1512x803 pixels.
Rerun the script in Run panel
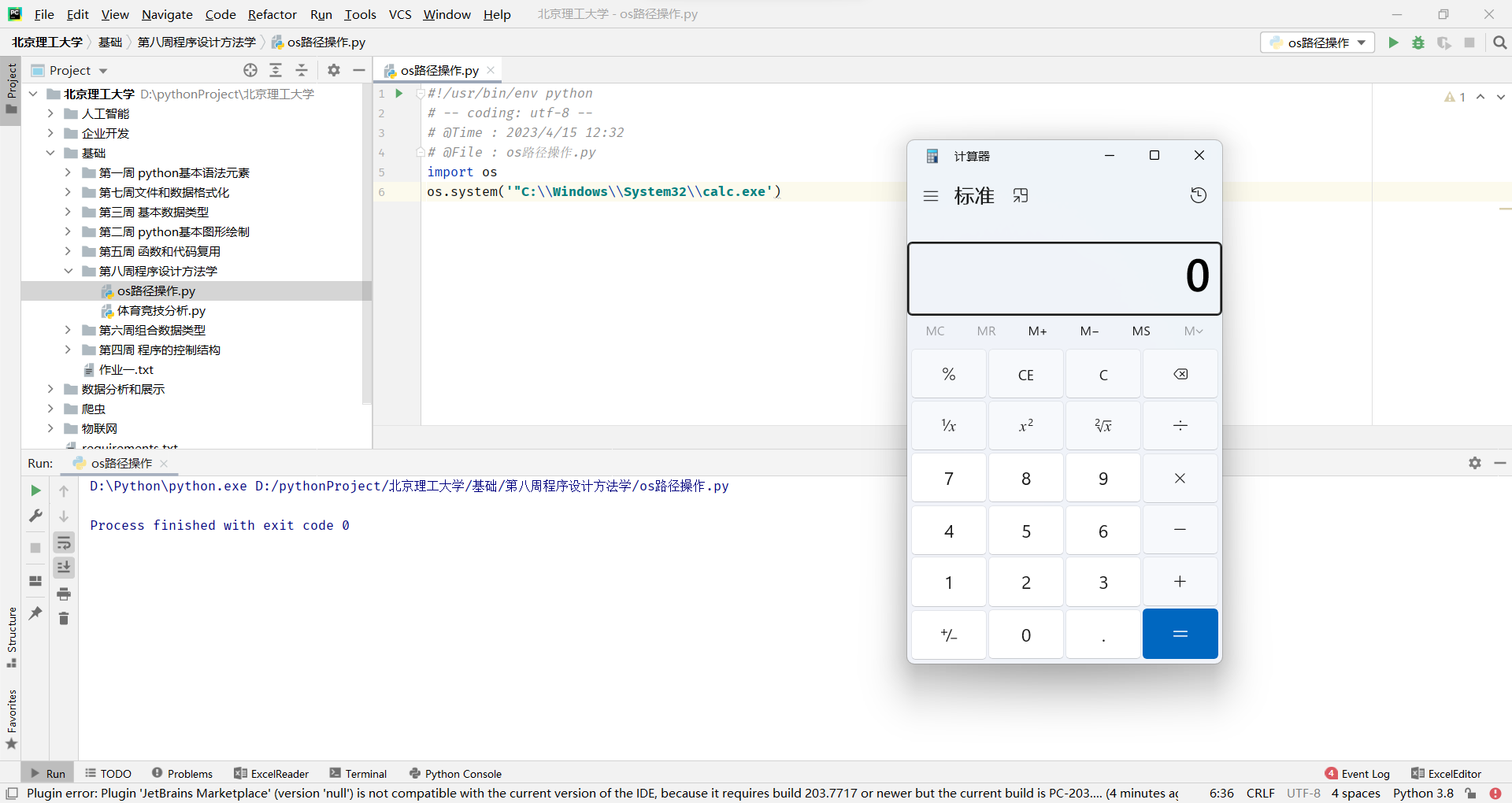[35, 490]
